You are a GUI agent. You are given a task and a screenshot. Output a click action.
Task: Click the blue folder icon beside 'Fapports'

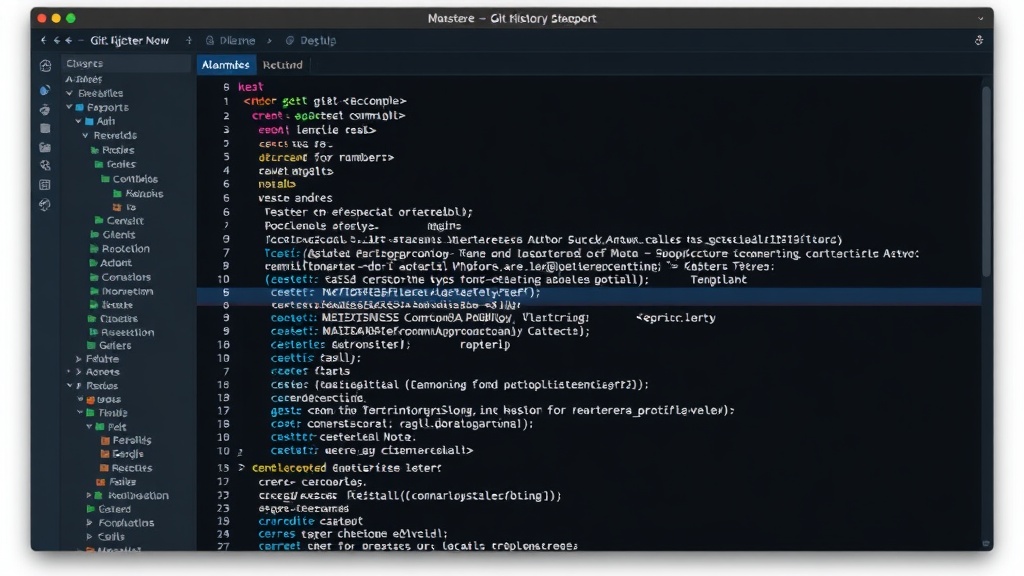(80, 107)
